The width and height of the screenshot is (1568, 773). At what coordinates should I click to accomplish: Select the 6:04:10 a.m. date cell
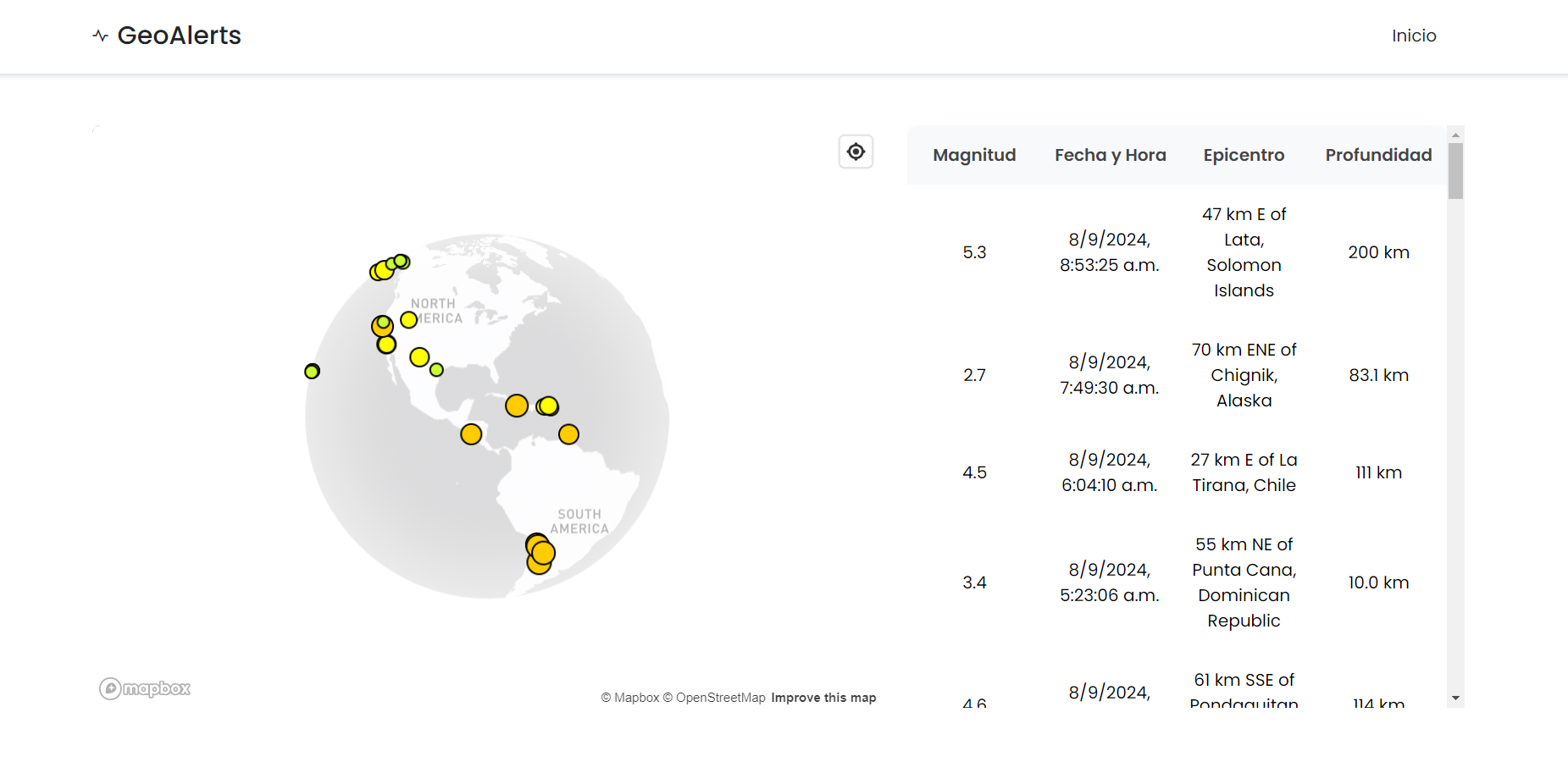1110,472
